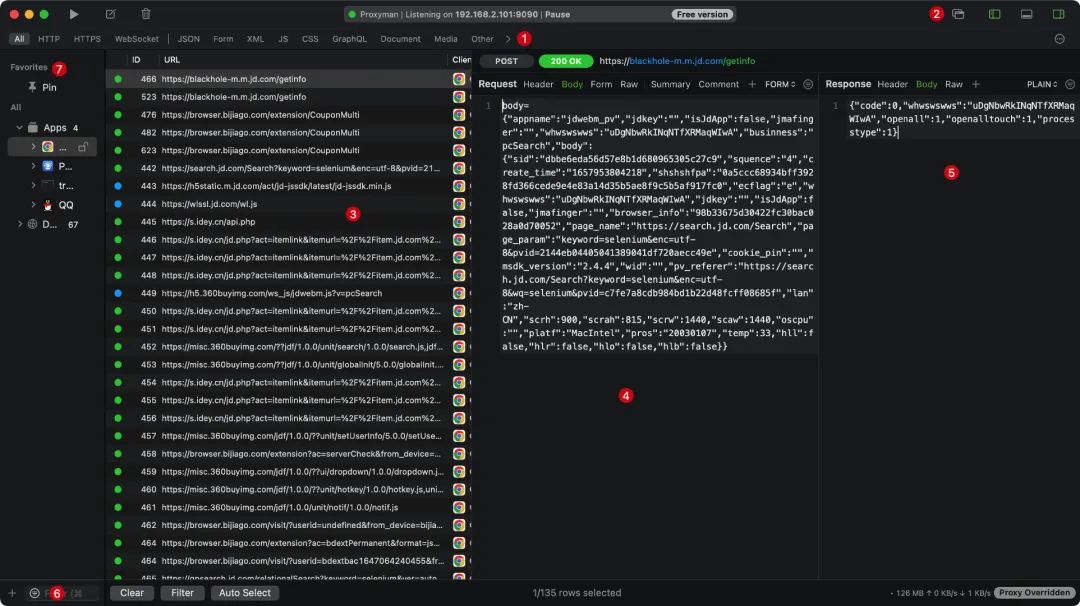The width and height of the screenshot is (1080, 606).
Task: Click the blue status dot of request 443
Action: click(x=118, y=186)
